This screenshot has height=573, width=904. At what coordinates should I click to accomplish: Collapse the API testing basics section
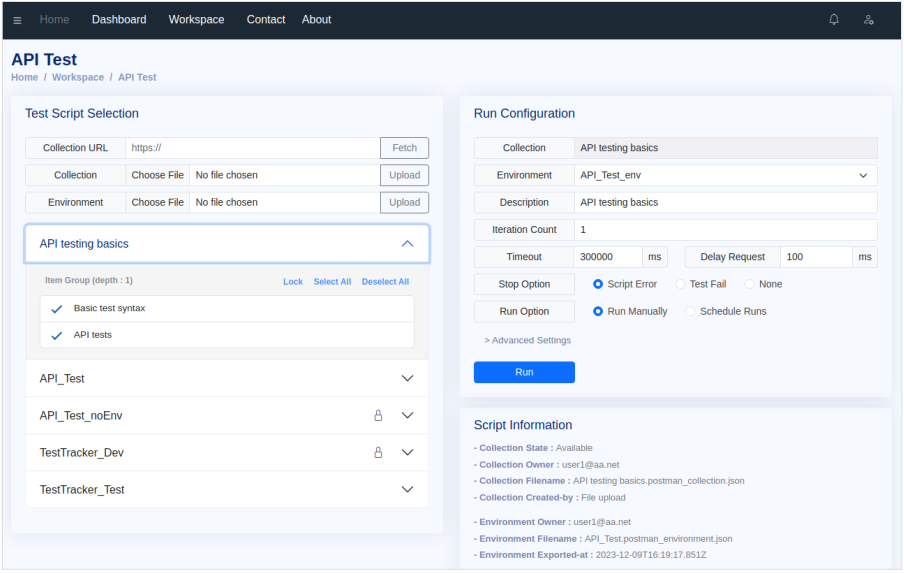coord(407,244)
